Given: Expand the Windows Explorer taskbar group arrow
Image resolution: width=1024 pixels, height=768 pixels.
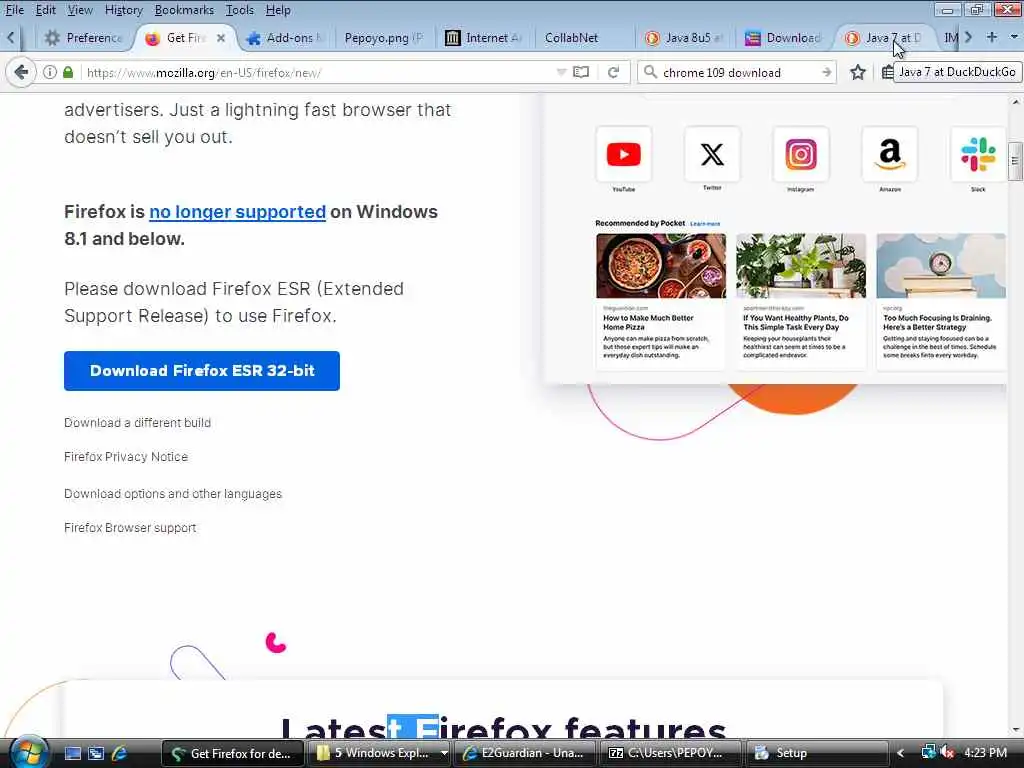Looking at the screenshot, I should click(444, 753).
